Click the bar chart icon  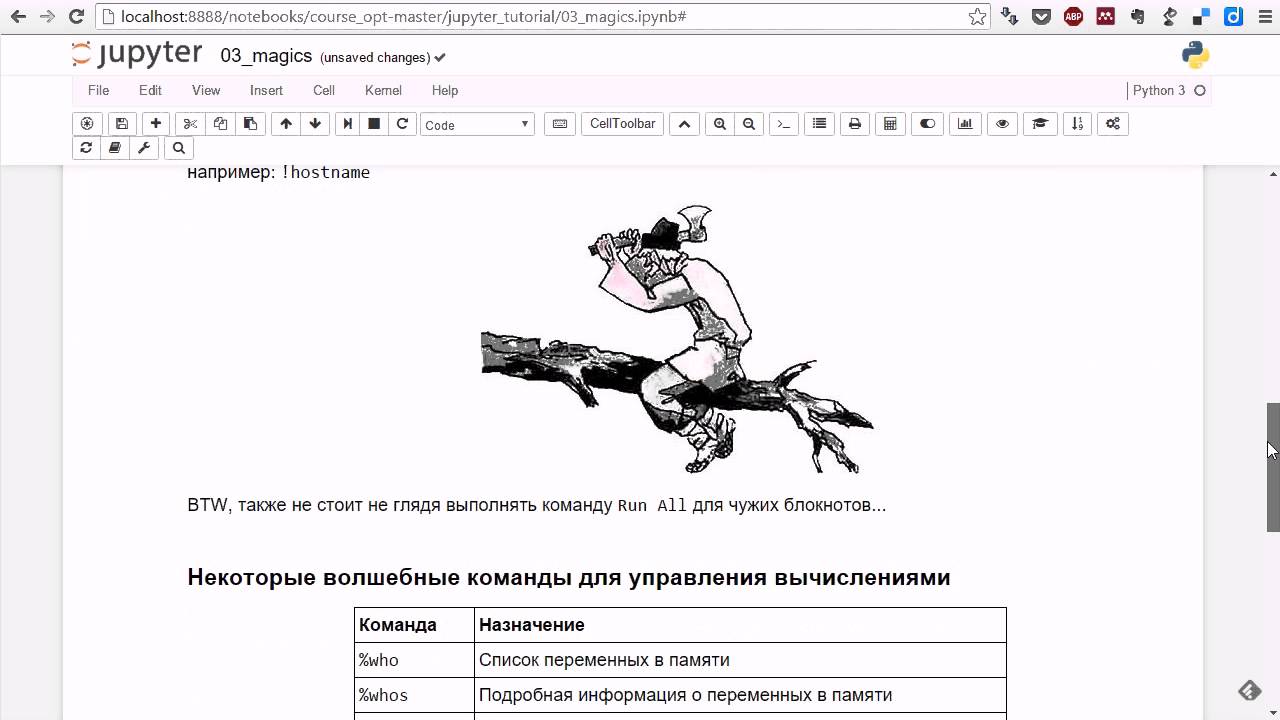coord(965,124)
